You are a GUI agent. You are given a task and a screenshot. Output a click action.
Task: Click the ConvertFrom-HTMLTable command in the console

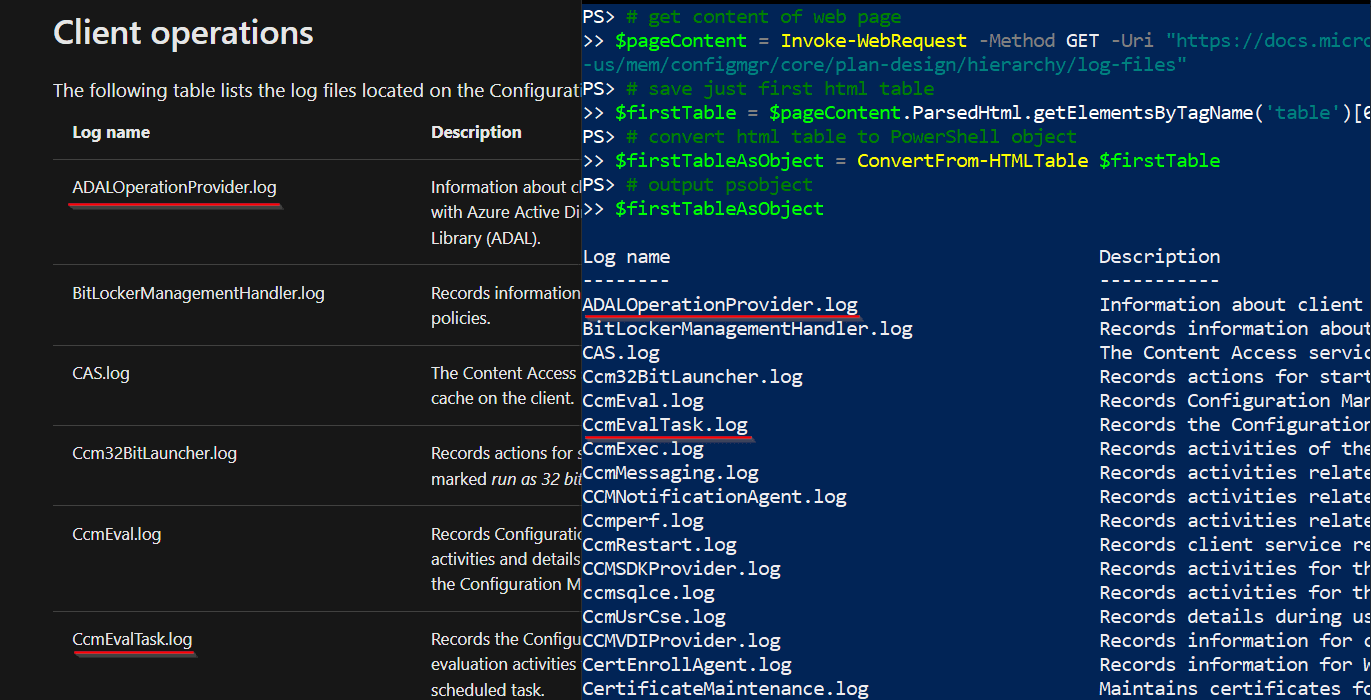click(972, 161)
